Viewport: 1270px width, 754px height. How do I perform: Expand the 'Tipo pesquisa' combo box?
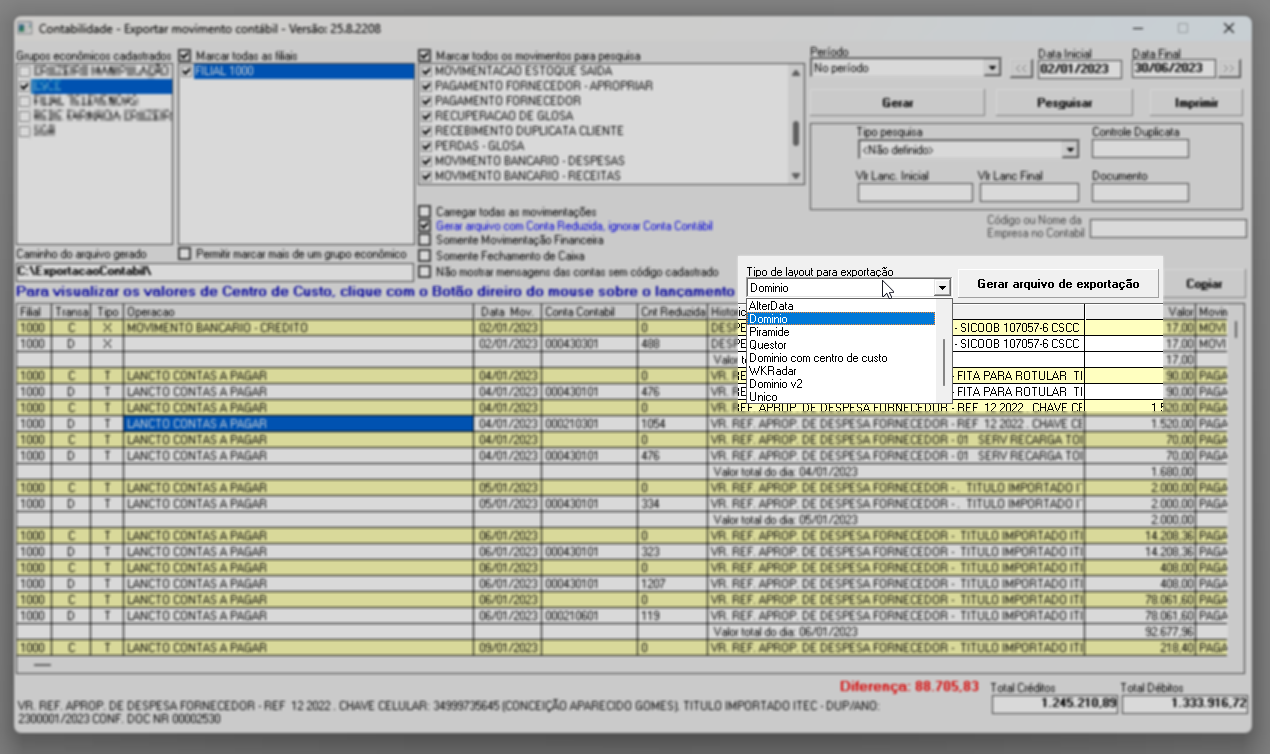coord(1070,150)
